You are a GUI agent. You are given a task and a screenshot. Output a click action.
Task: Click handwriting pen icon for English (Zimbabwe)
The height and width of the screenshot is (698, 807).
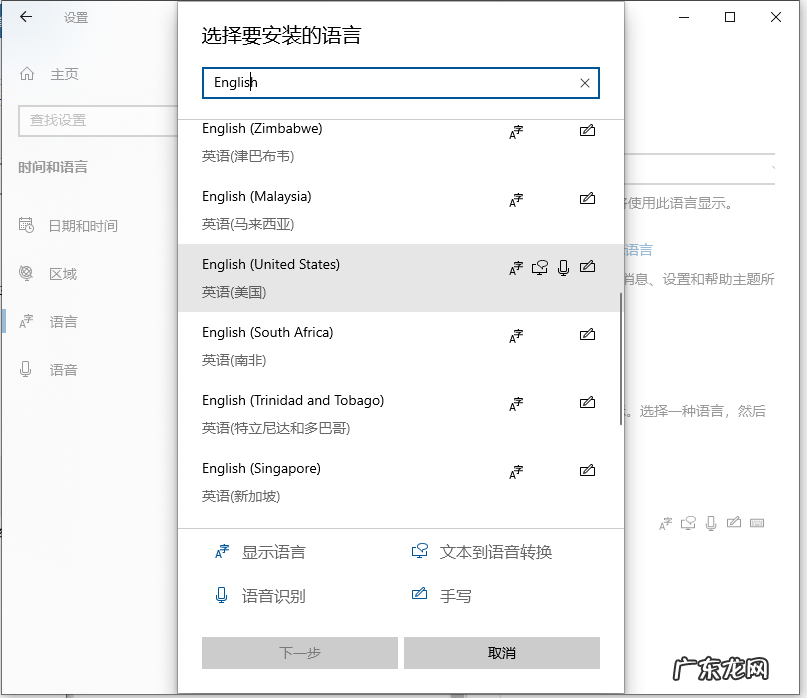point(587,131)
